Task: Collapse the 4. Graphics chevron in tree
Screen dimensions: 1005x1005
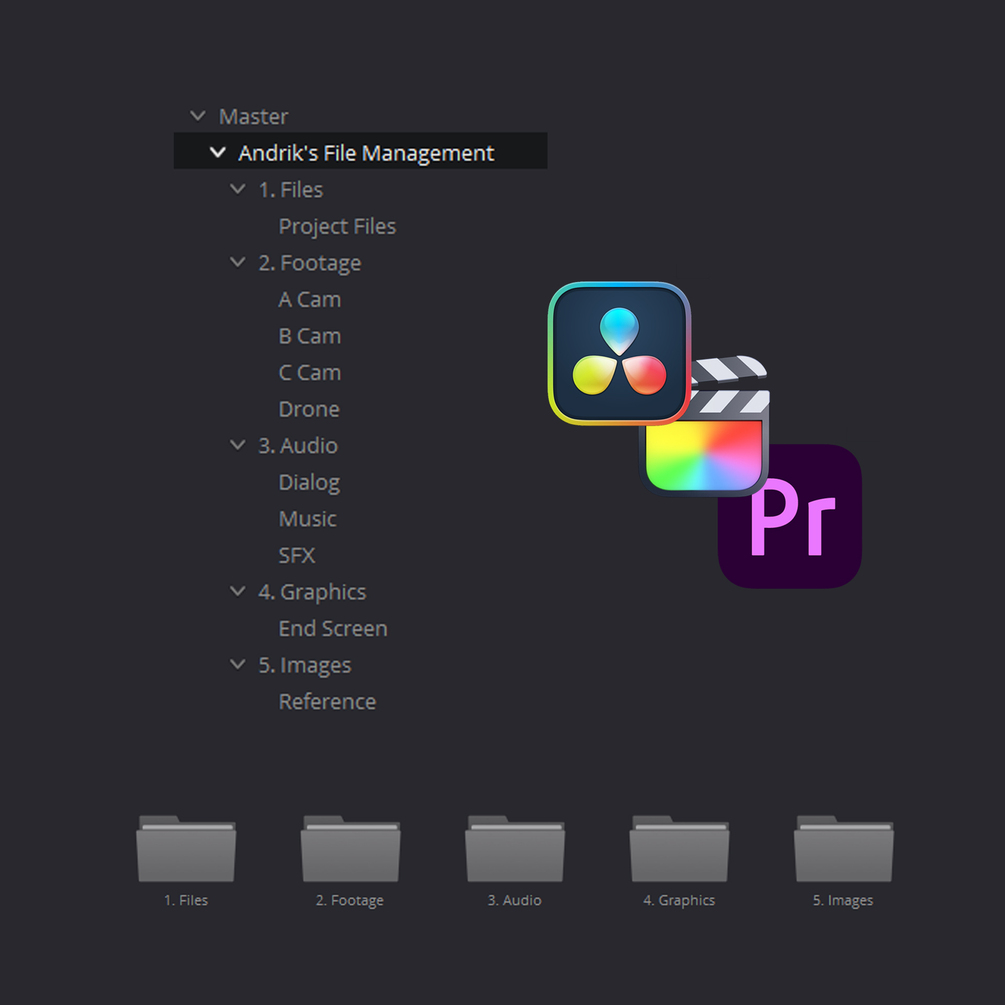Action: pos(238,591)
